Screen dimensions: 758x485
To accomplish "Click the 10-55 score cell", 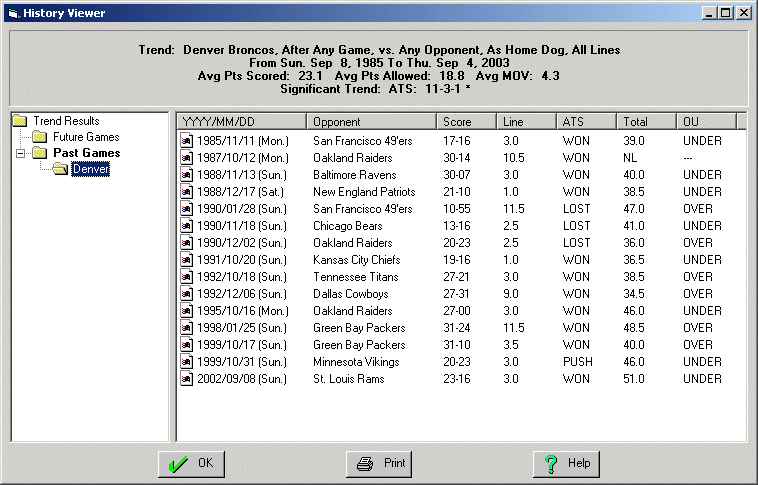I will coord(457,209).
